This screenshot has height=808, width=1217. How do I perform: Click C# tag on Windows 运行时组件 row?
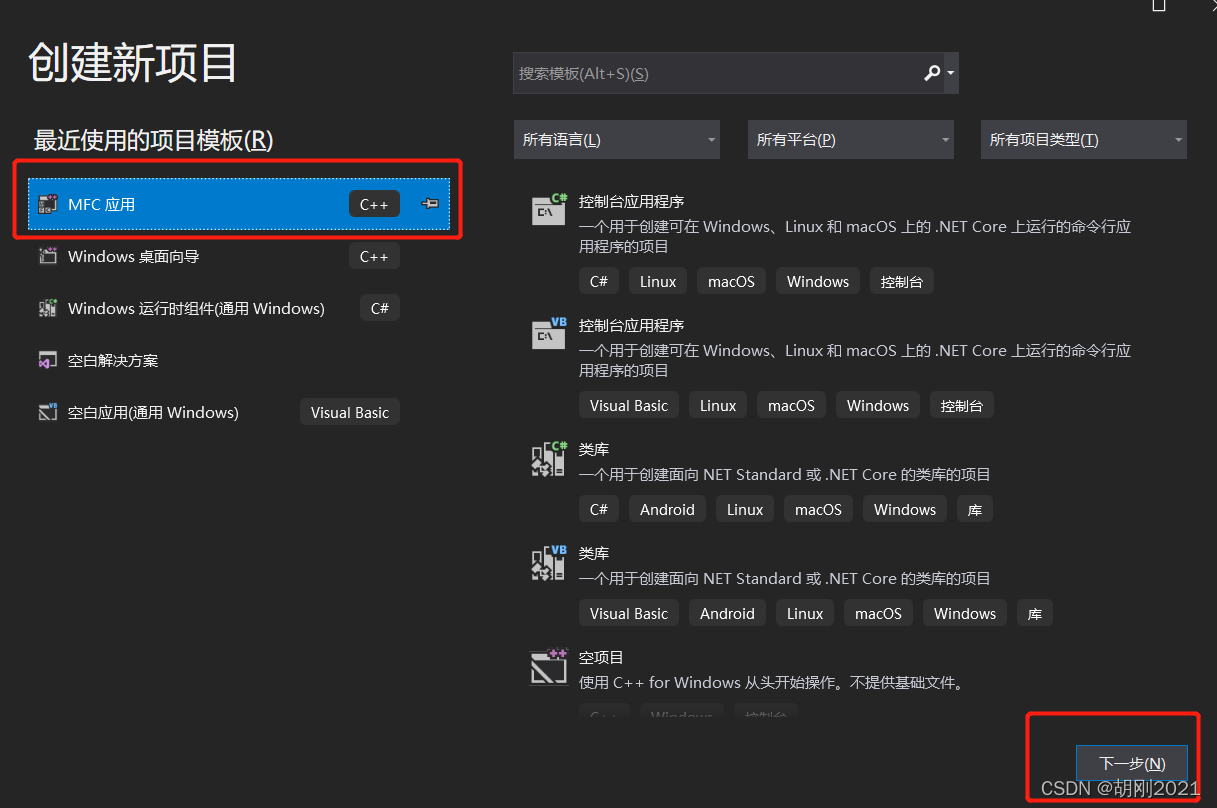click(x=380, y=308)
